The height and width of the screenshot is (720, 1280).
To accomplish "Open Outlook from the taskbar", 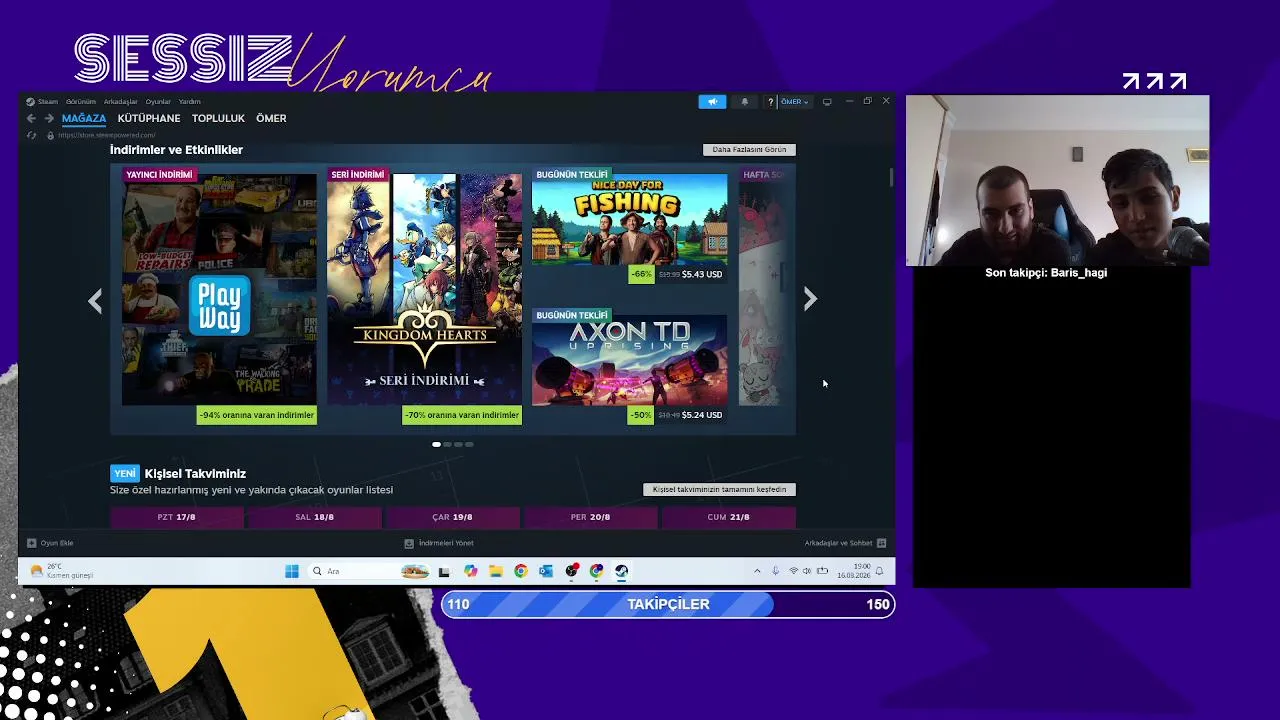I will tap(546, 571).
